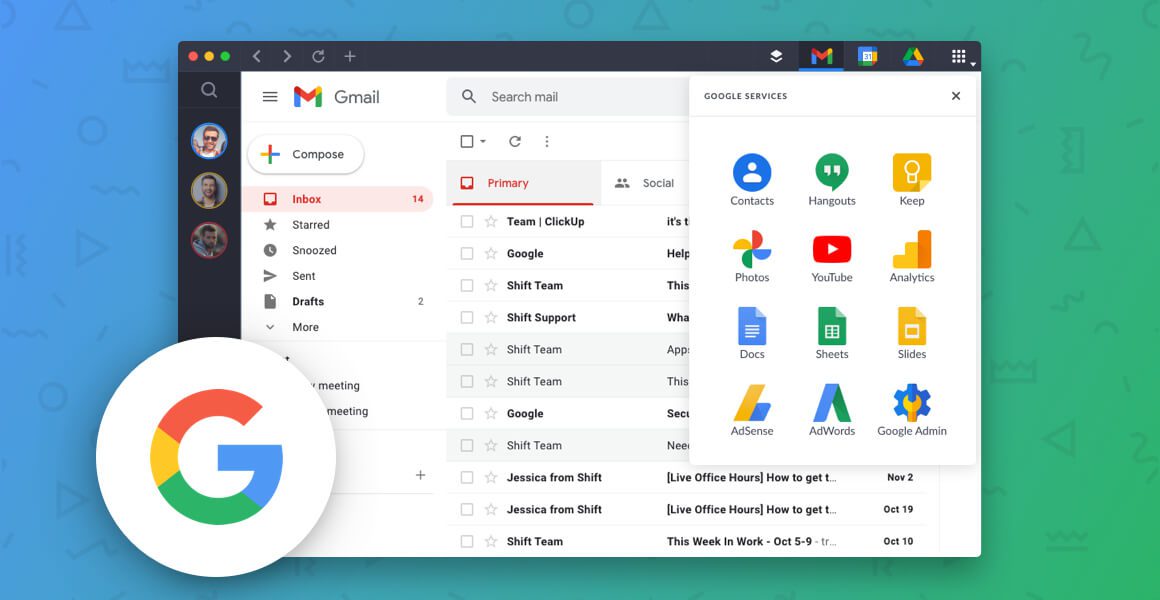This screenshot has height=600, width=1160.
Task: Check the select-all checkbox above the inbox
Action: (x=466, y=141)
